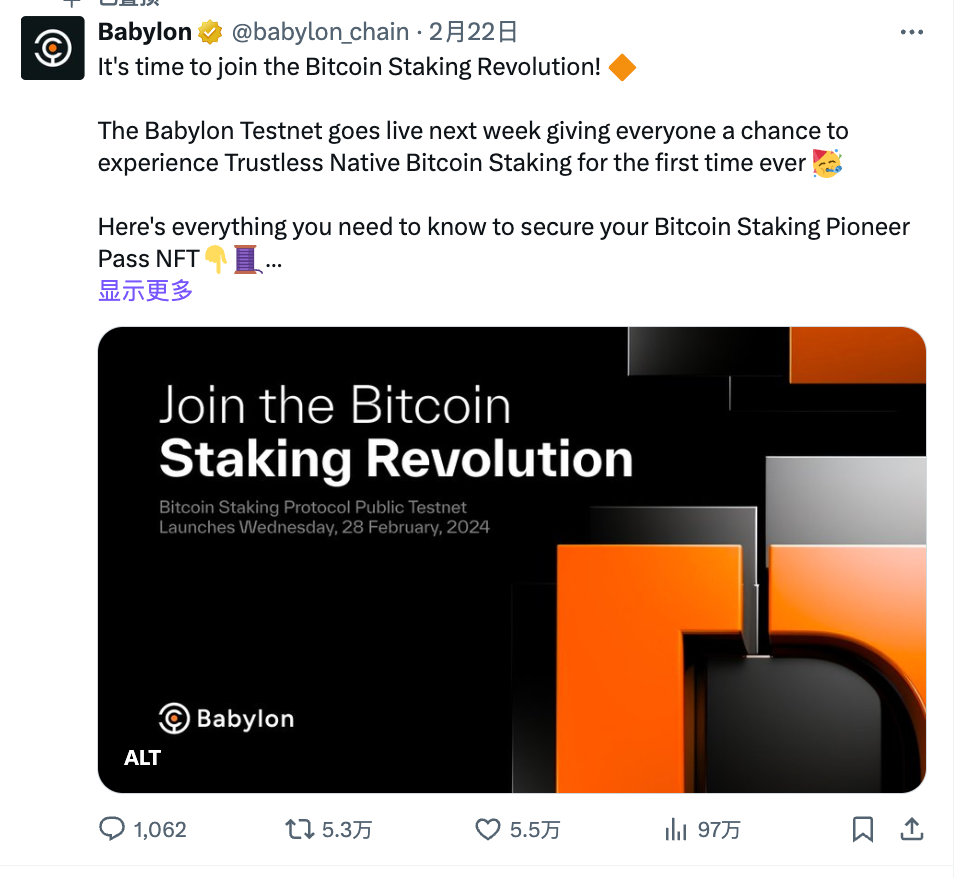Image resolution: width=978 pixels, height=878 pixels.
Task: Click the gold verified badge beside Babylon
Action: click(x=208, y=31)
